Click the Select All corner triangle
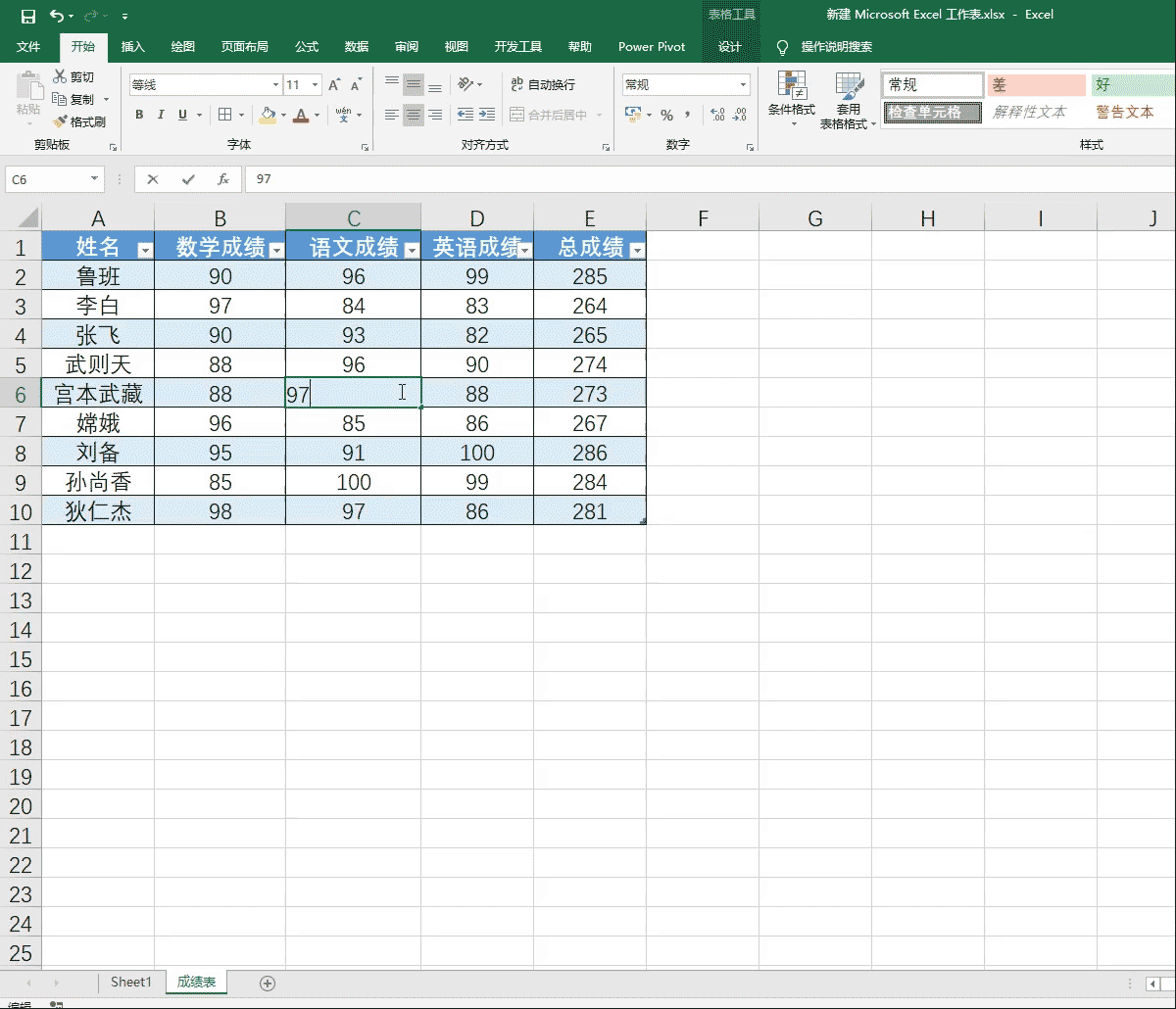Screen dimensions: 1176x1009 point(27,217)
